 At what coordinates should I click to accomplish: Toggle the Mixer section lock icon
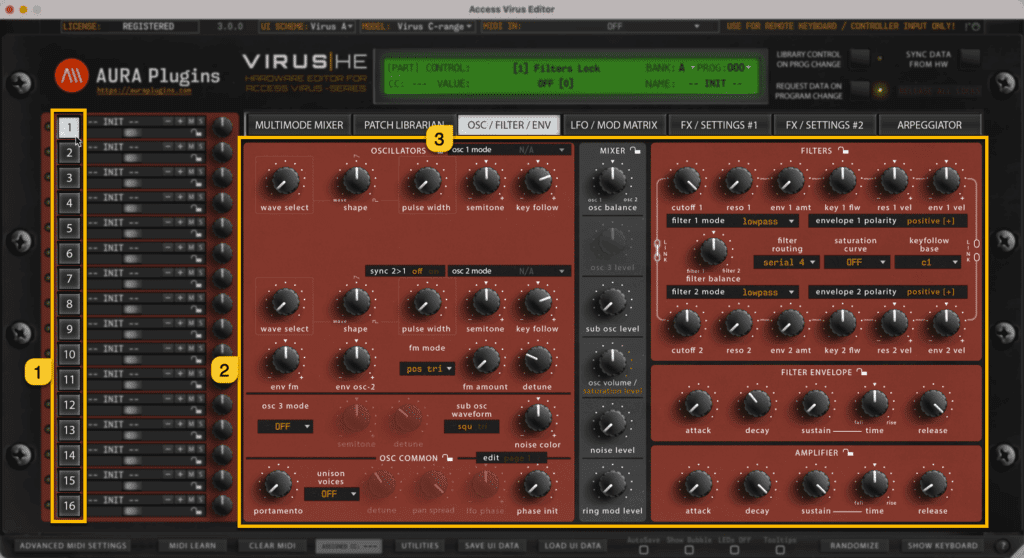635,151
